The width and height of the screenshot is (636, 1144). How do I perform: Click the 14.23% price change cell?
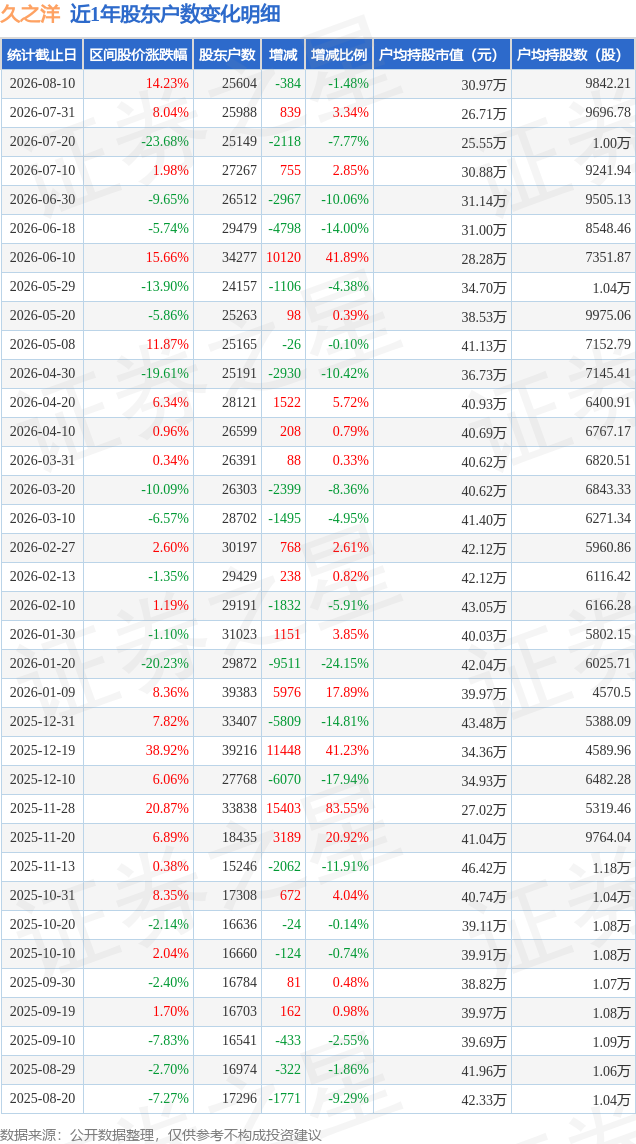pos(168,83)
